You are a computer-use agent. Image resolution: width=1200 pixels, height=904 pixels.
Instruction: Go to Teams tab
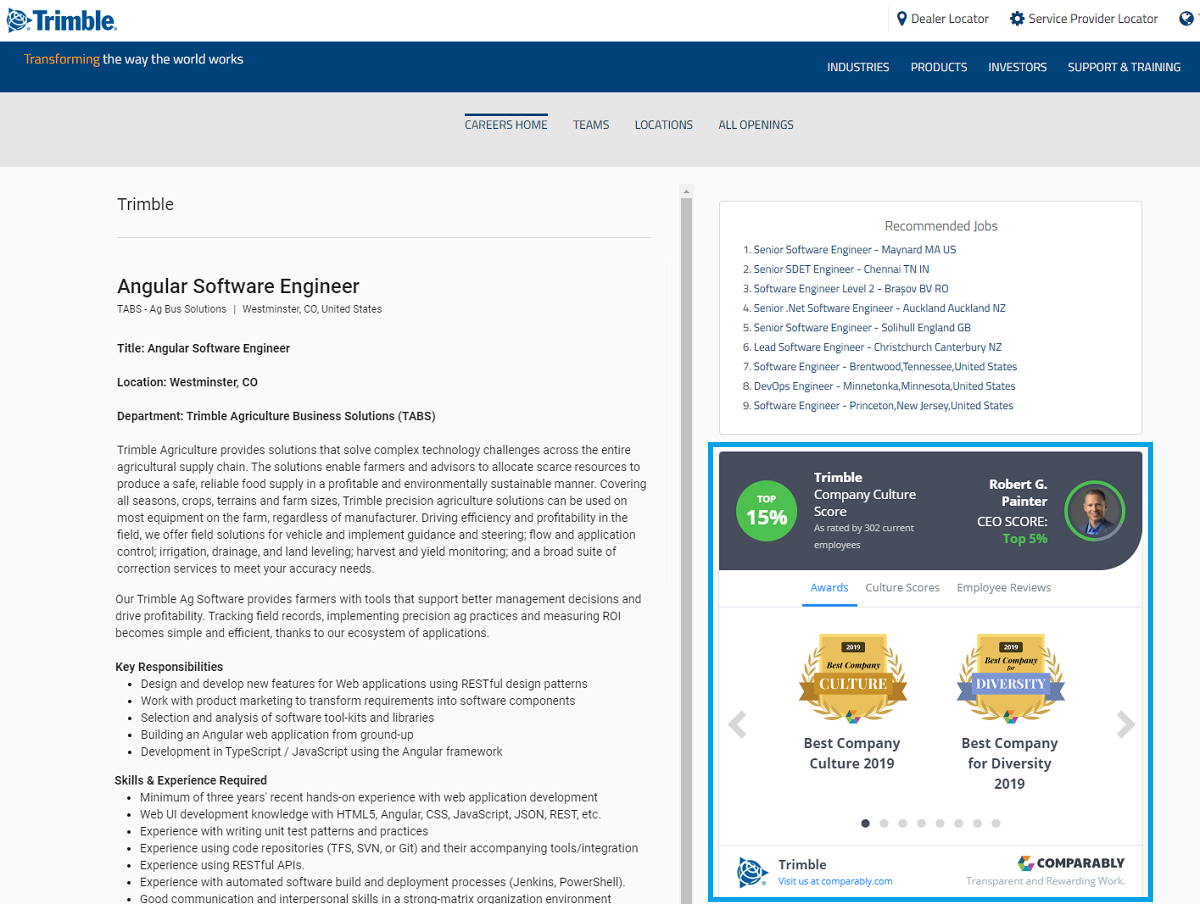pos(591,125)
